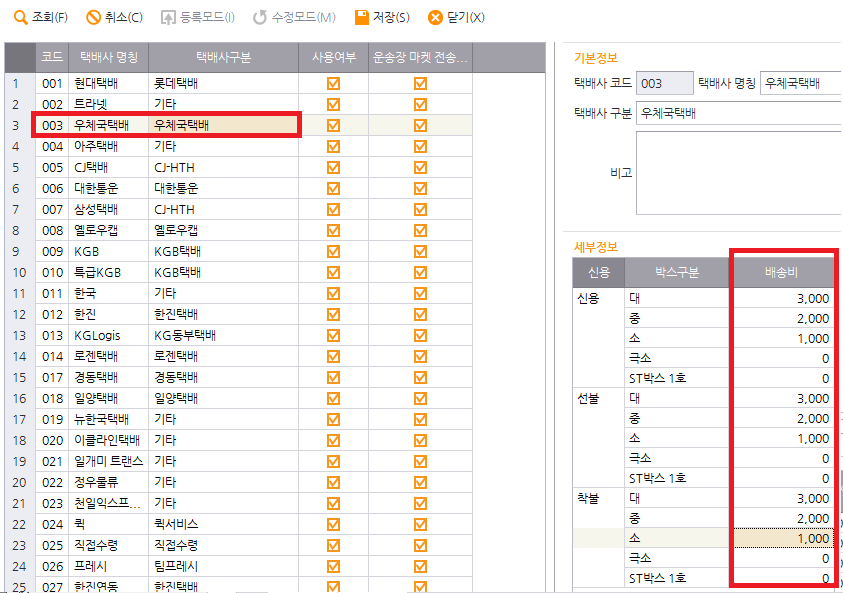The image size is (843, 593).
Task: Select the 로젠택배 courier row
Action: [x=95, y=356]
